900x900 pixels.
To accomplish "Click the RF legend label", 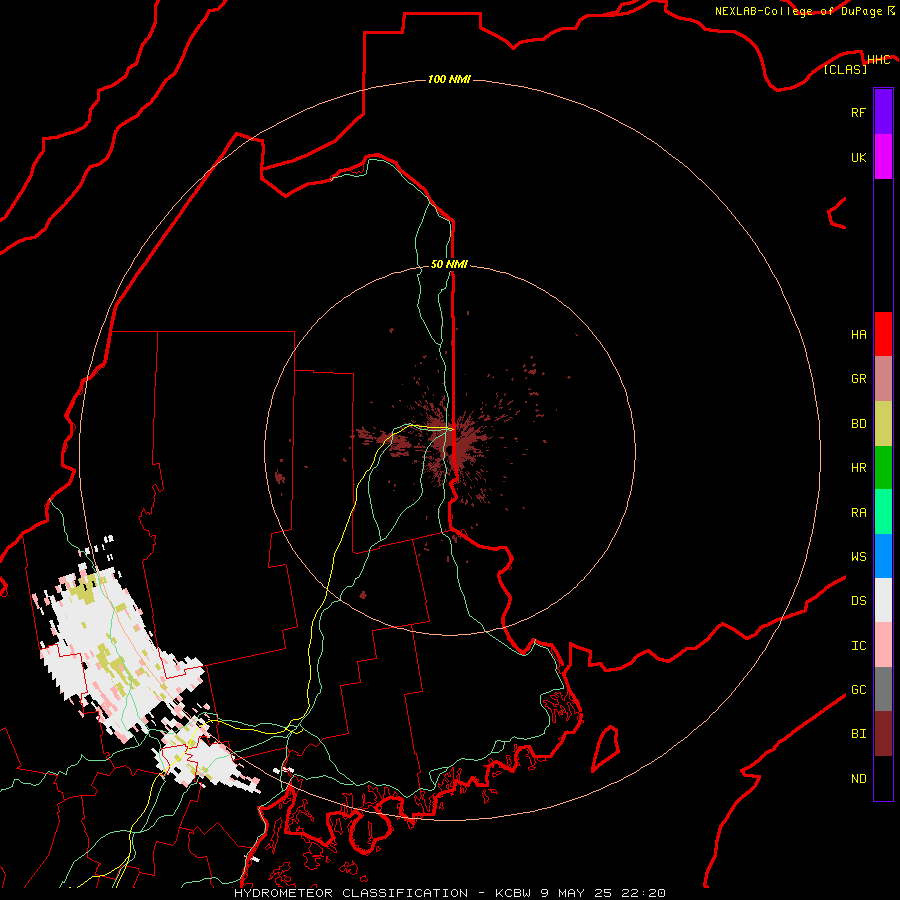I will pyautogui.click(x=858, y=112).
